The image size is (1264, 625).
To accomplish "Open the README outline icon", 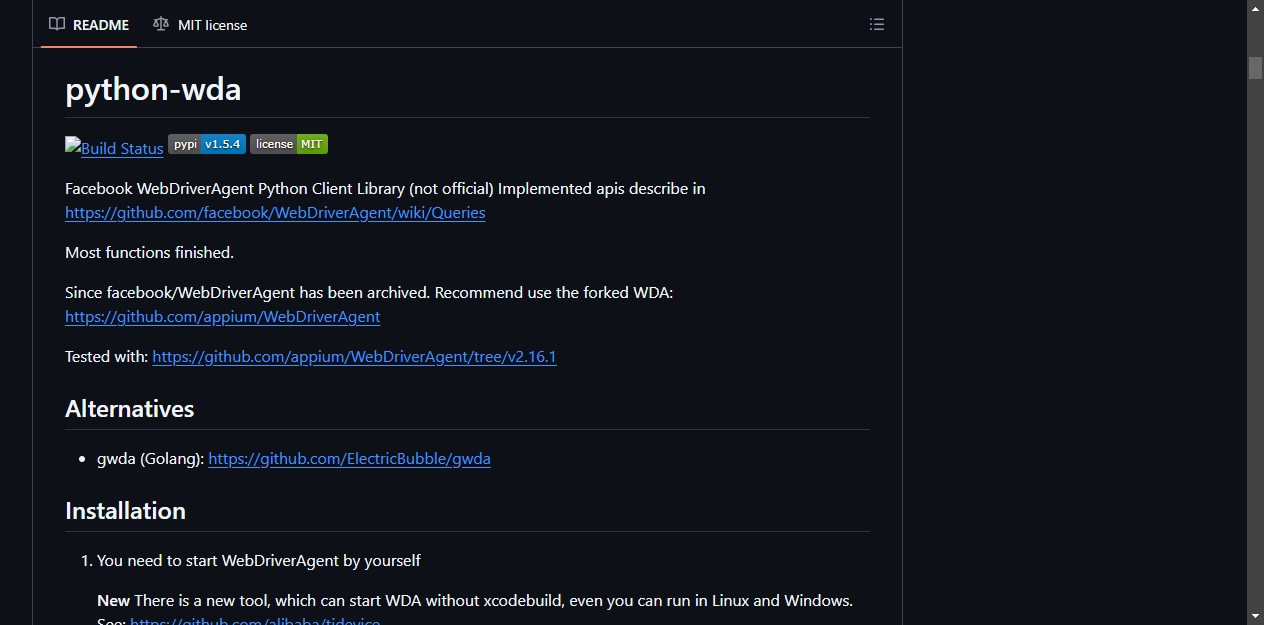I will [877, 25].
